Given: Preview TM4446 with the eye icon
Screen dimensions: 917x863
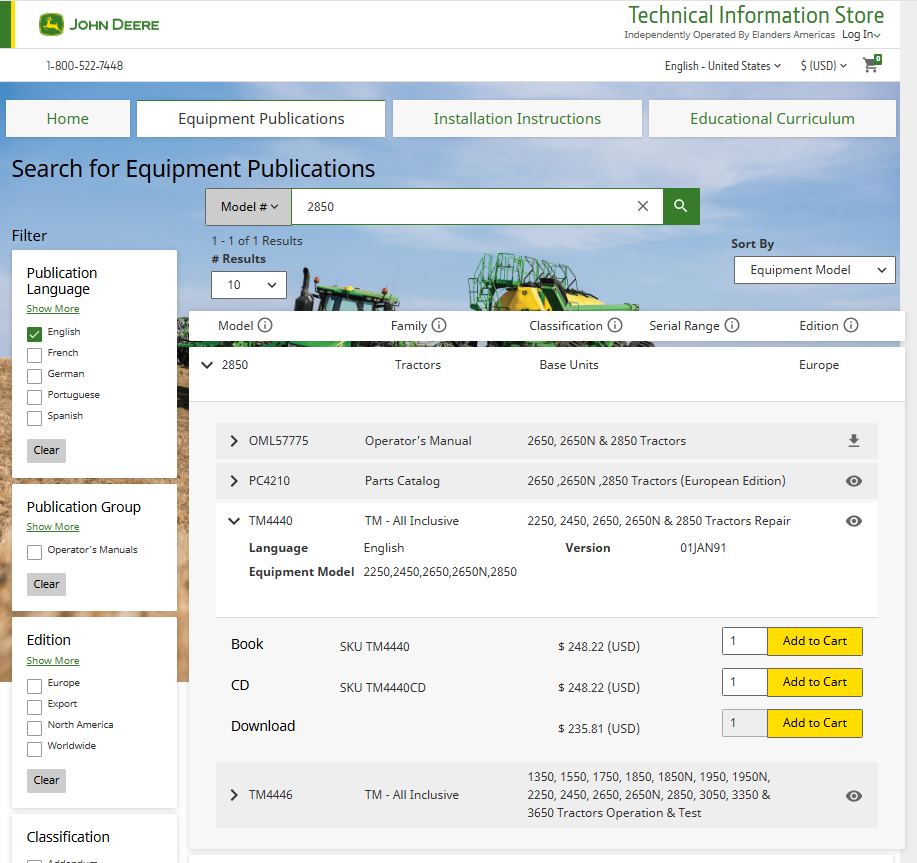Looking at the screenshot, I should [x=854, y=795].
